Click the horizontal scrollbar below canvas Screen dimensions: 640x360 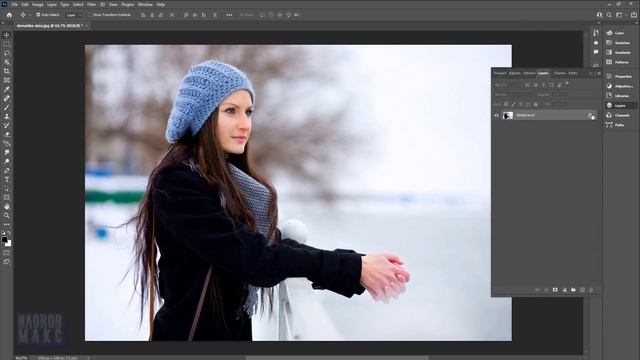coord(337,358)
